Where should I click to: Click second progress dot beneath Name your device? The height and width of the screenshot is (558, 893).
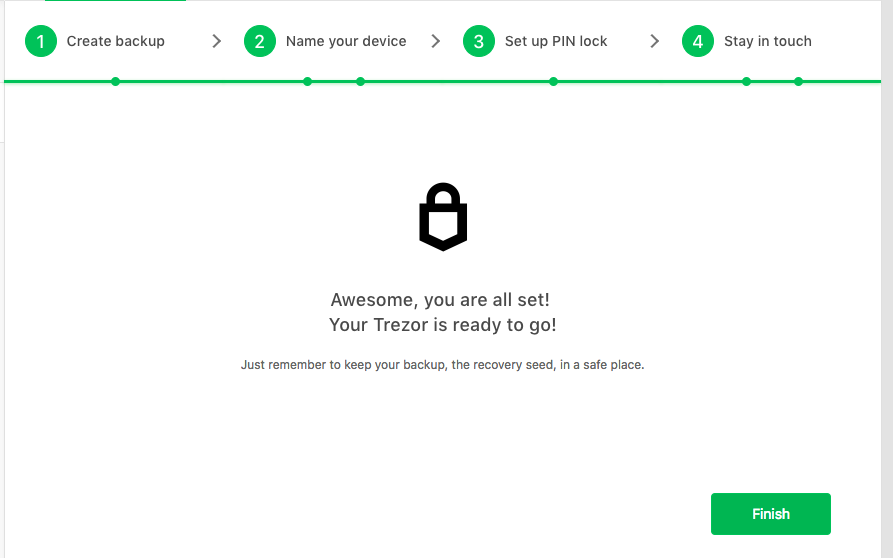[361, 81]
